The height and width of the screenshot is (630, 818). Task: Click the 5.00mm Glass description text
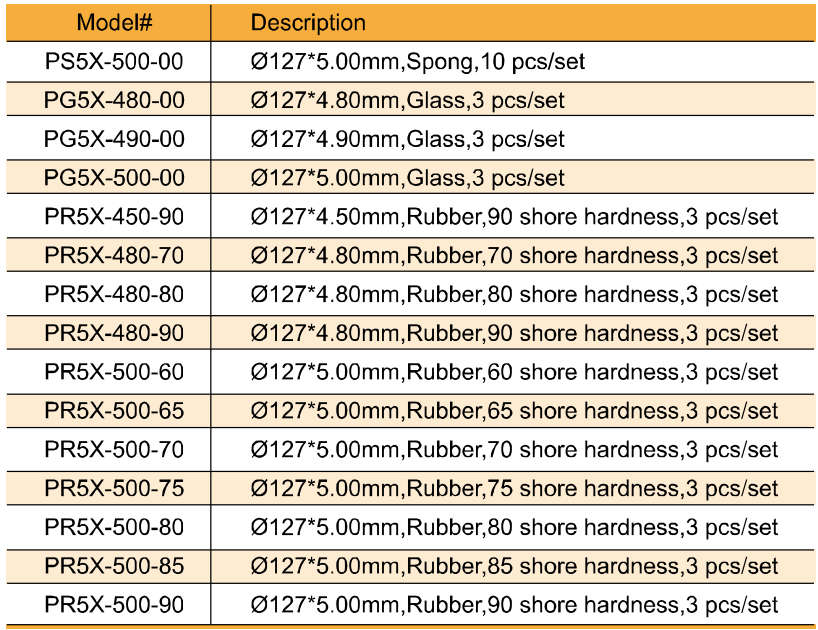(407, 178)
